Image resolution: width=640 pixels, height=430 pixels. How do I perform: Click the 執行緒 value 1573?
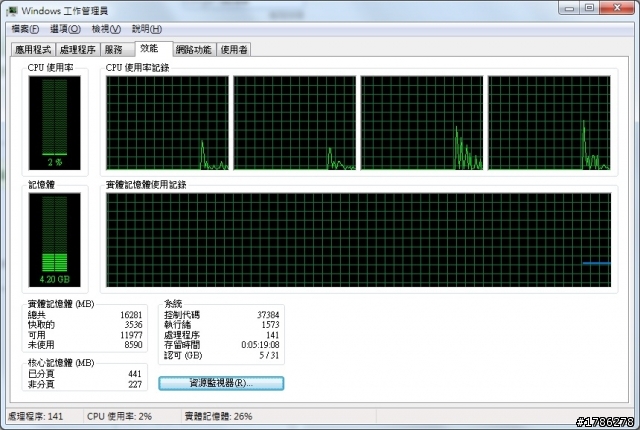coord(270,325)
